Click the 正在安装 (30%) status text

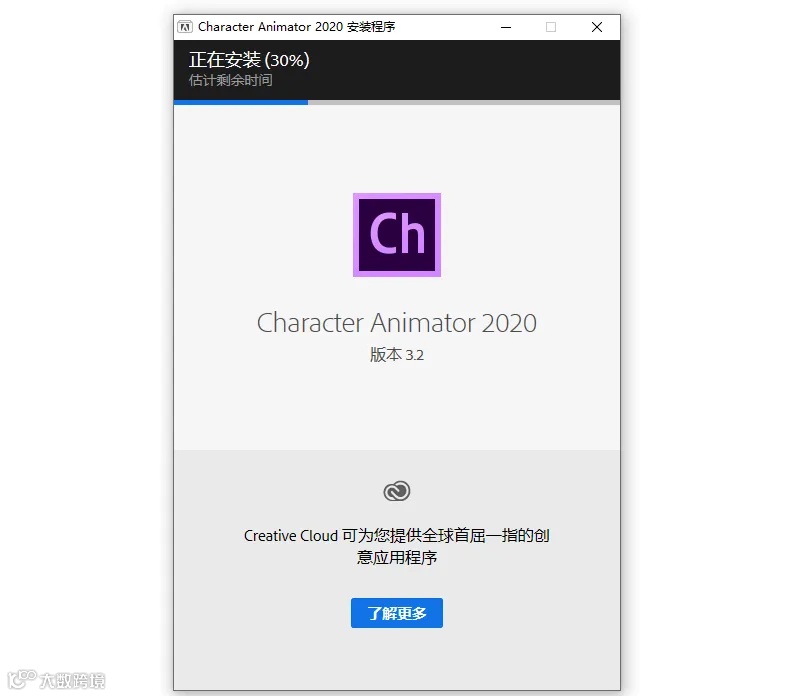249,60
